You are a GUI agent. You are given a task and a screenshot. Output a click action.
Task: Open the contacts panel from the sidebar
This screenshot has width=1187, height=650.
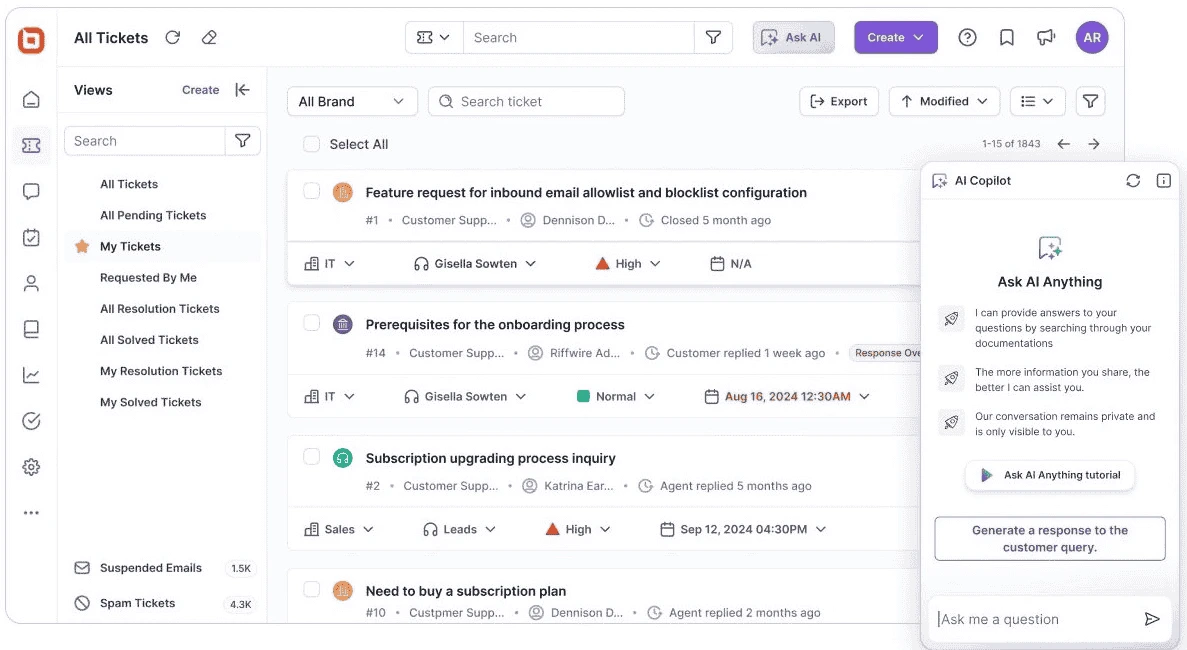click(x=30, y=282)
